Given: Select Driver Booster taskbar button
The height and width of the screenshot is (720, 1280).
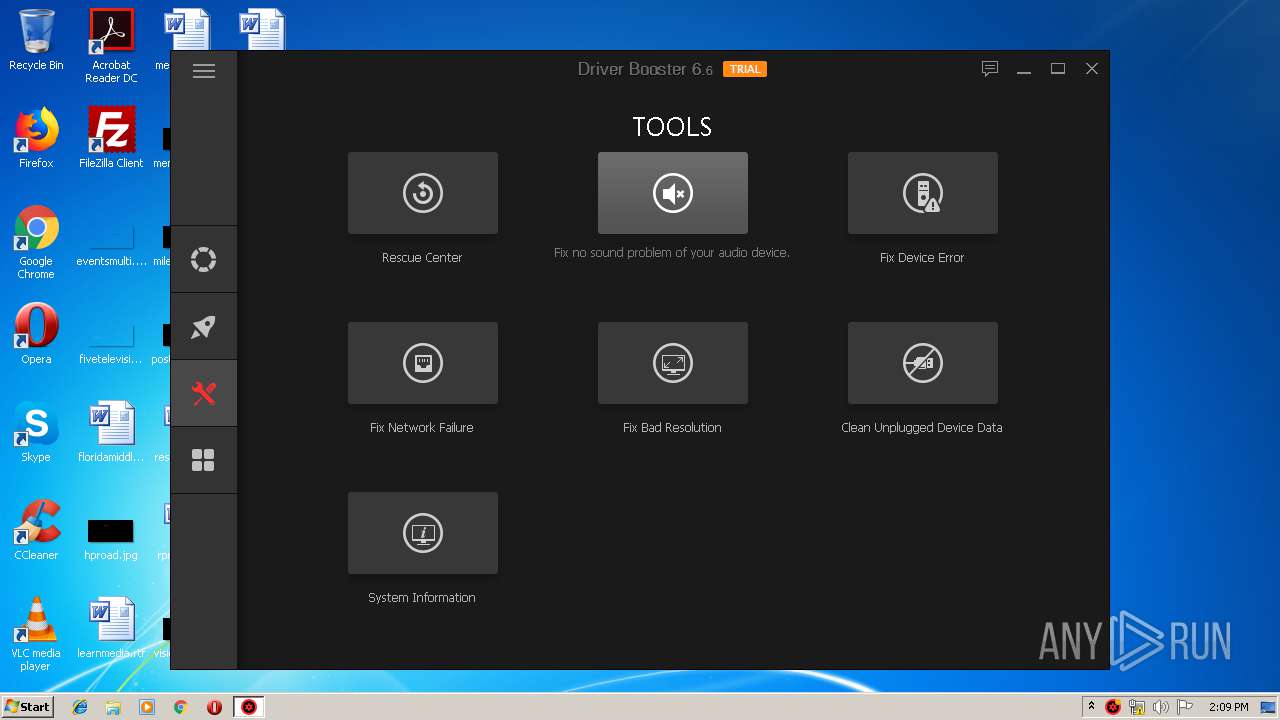Looking at the screenshot, I should click(x=249, y=707).
